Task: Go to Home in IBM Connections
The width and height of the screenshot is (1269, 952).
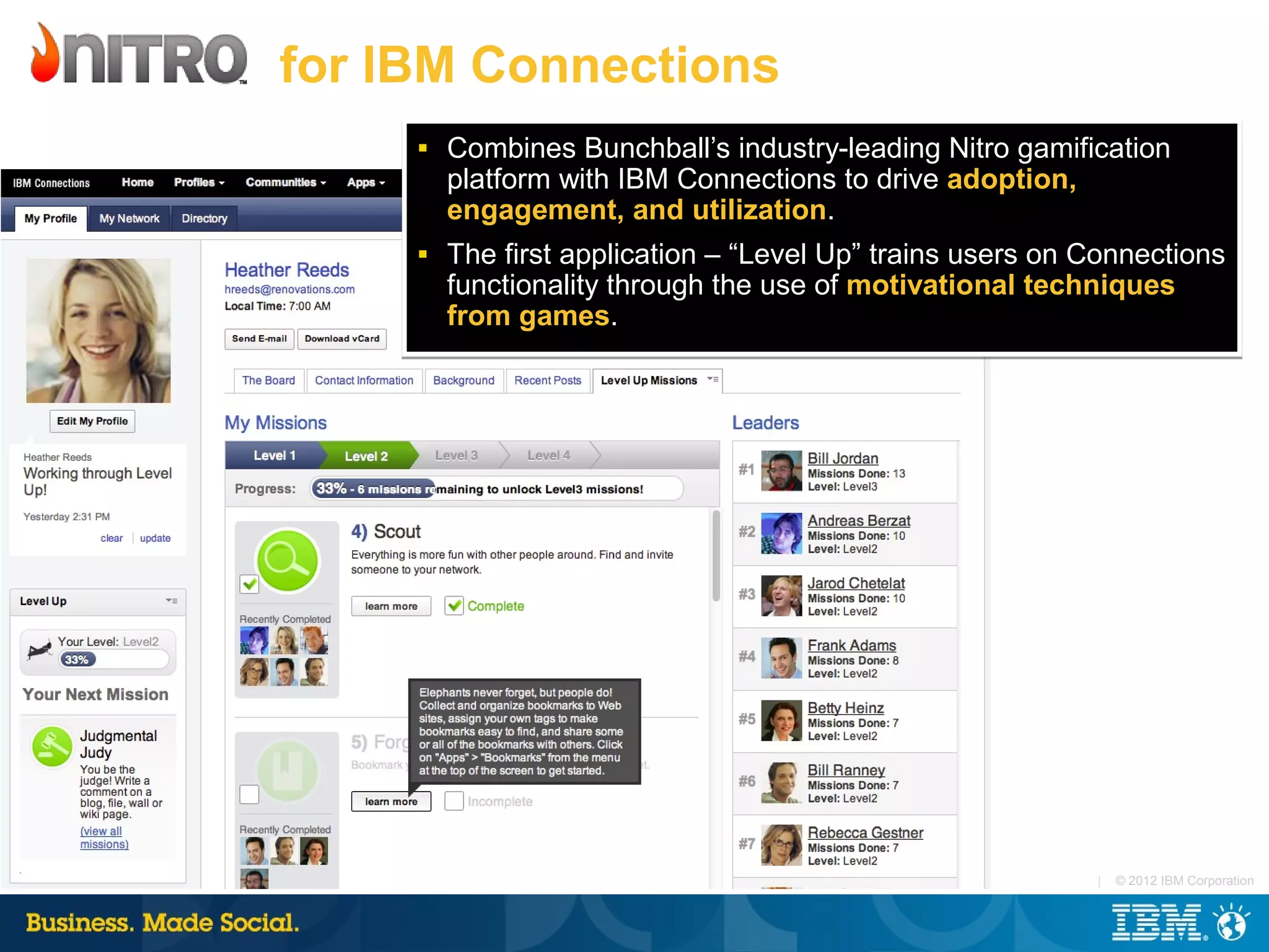Action: pyautogui.click(x=138, y=182)
